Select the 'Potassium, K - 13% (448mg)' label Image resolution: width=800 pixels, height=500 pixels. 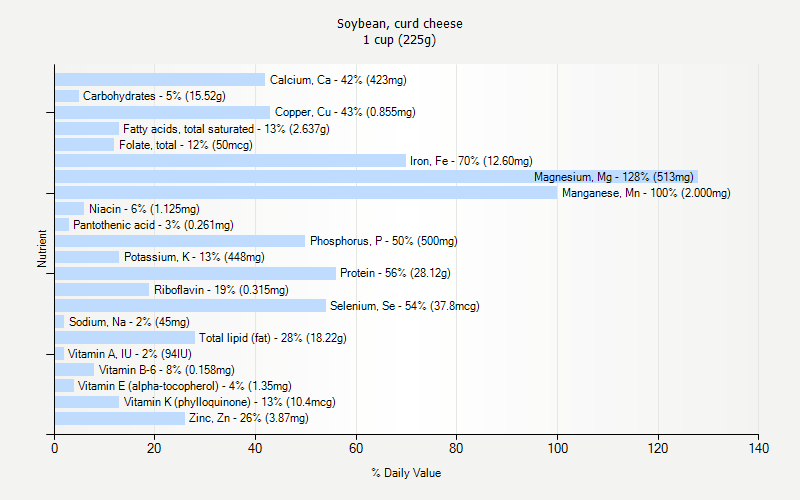pyautogui.click(x=194, y=257)
